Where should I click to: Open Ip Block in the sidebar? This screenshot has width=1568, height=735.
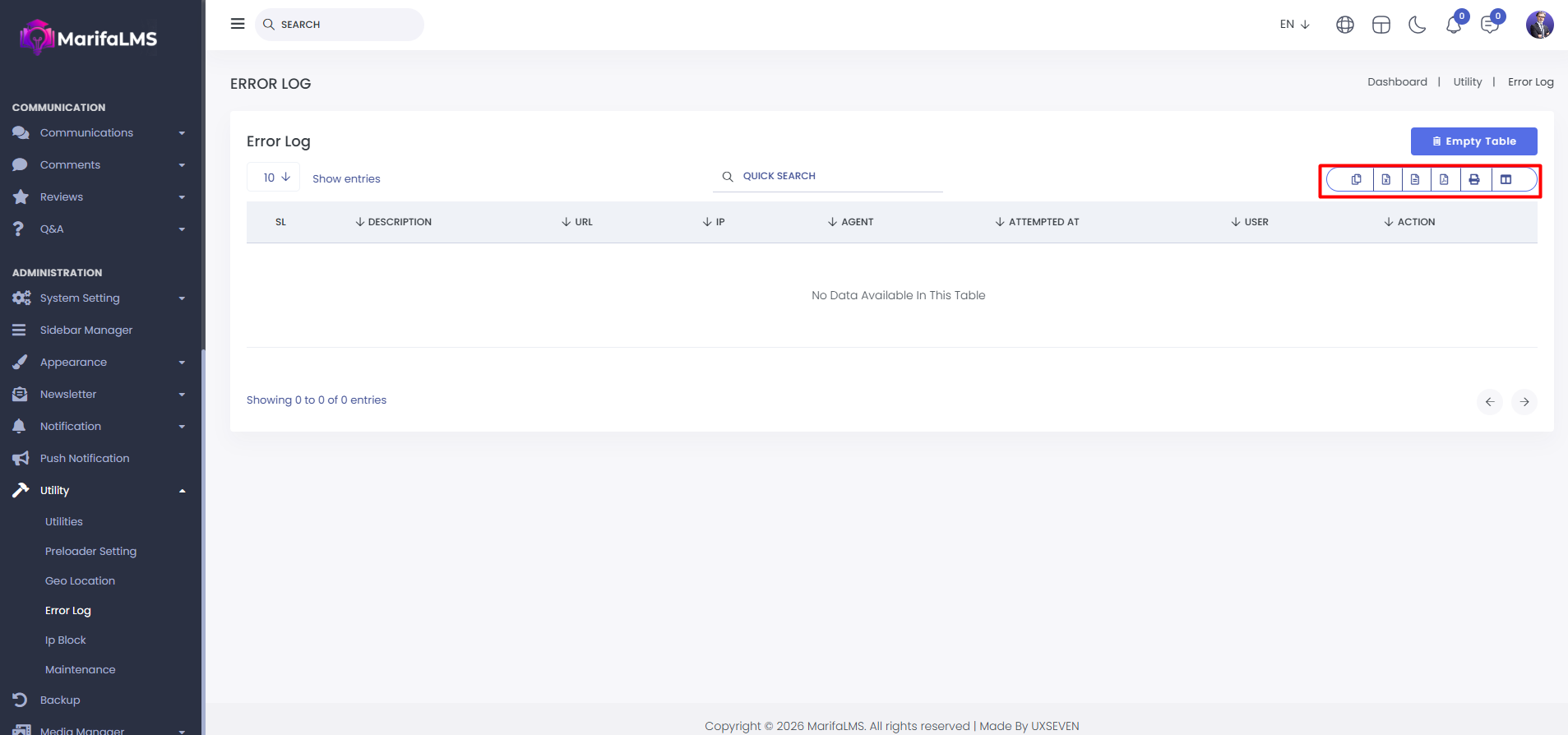(66, 640)
